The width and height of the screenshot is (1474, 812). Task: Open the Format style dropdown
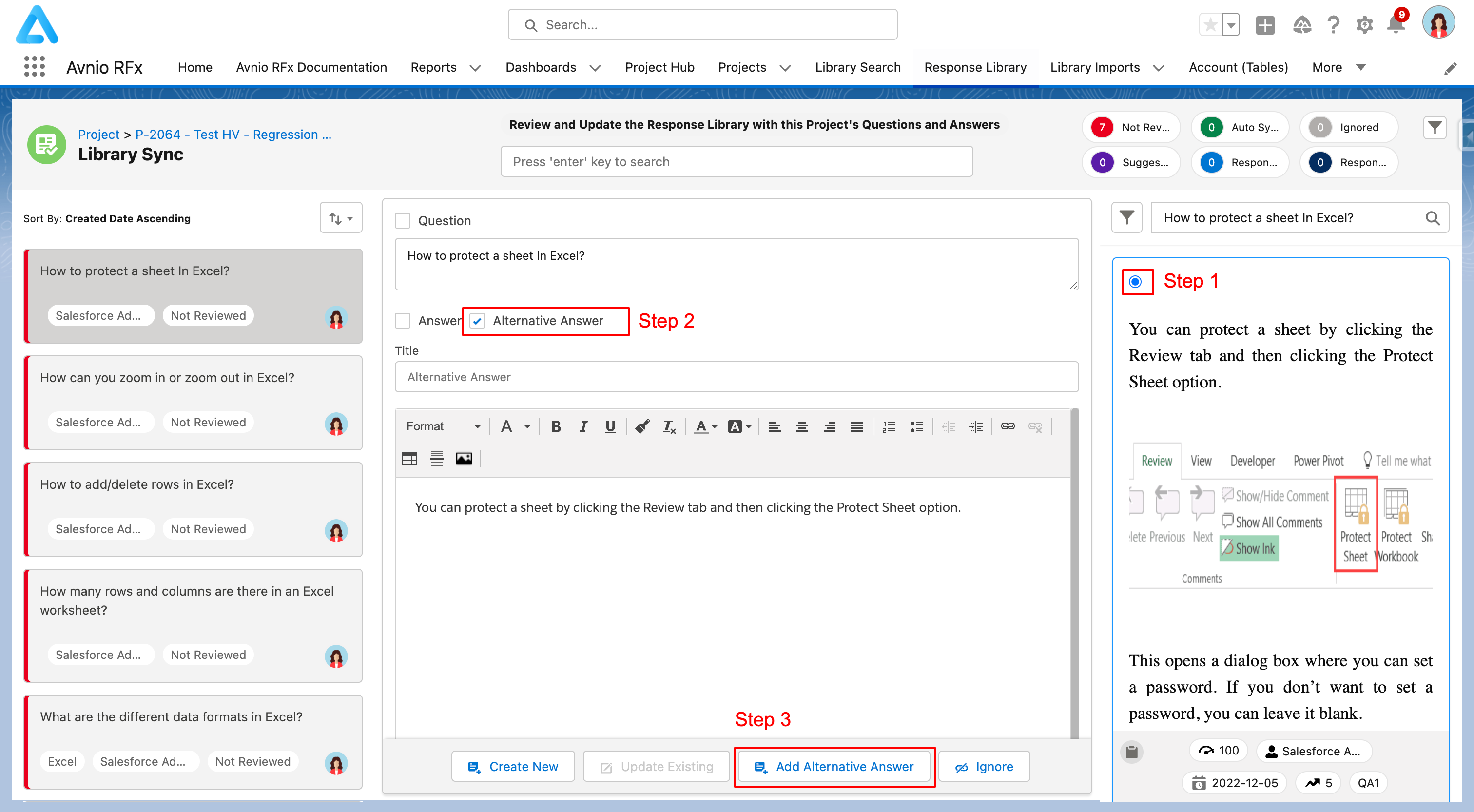click(x=443, y=426)
